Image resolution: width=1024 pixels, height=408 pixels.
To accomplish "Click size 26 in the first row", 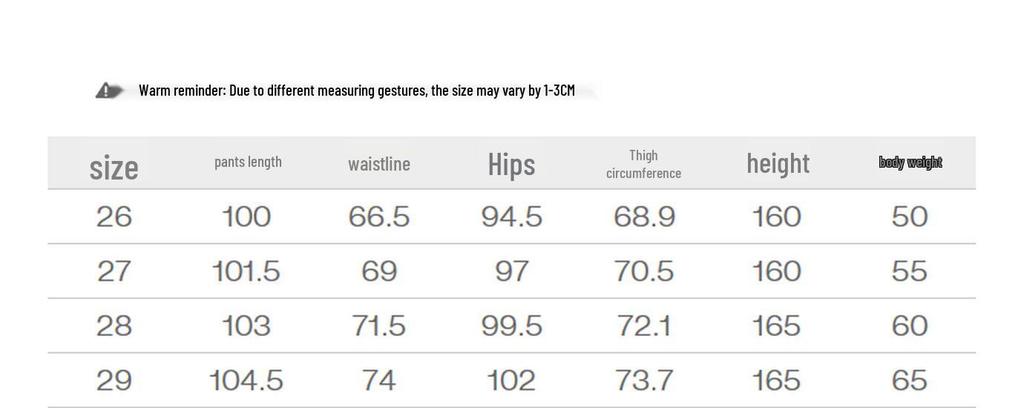I will (x=114, y=217).
